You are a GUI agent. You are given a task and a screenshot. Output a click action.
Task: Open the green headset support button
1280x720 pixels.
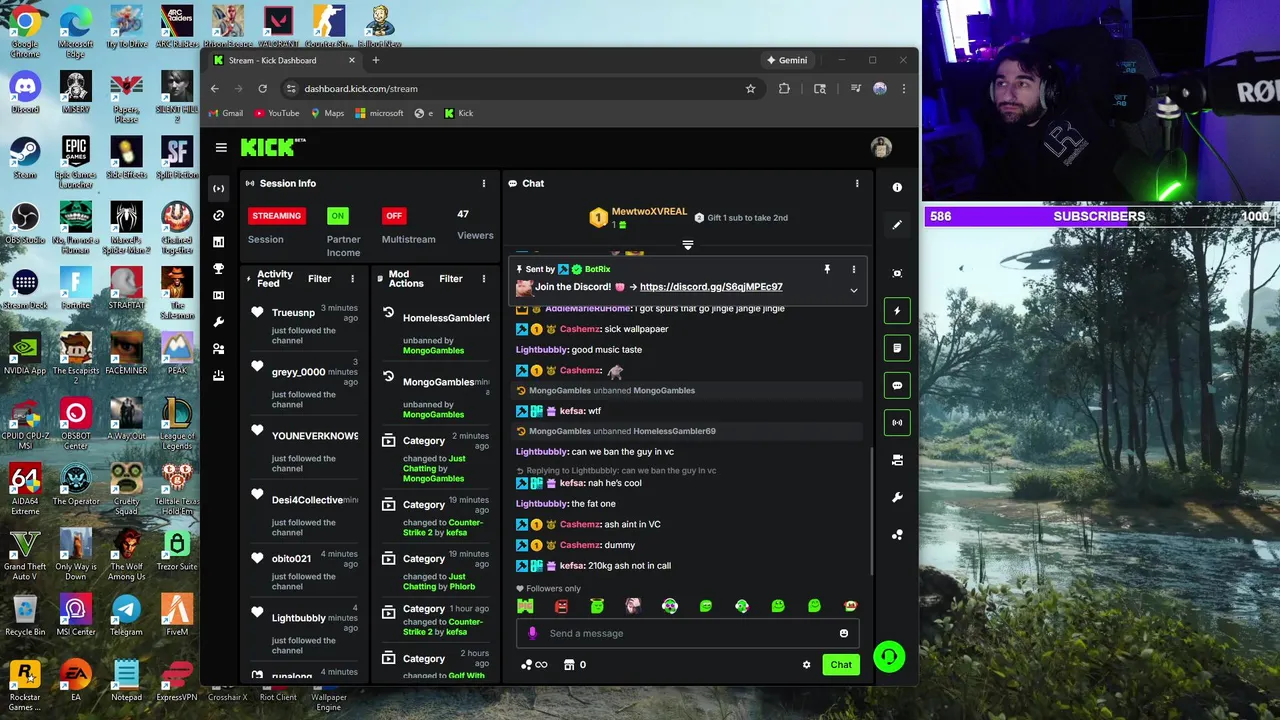889,657
